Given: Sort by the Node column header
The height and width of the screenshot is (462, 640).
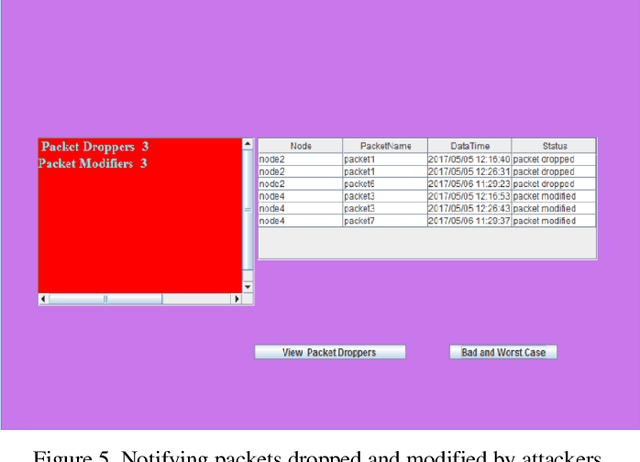Looking at the screenshot, I should 300,146.
